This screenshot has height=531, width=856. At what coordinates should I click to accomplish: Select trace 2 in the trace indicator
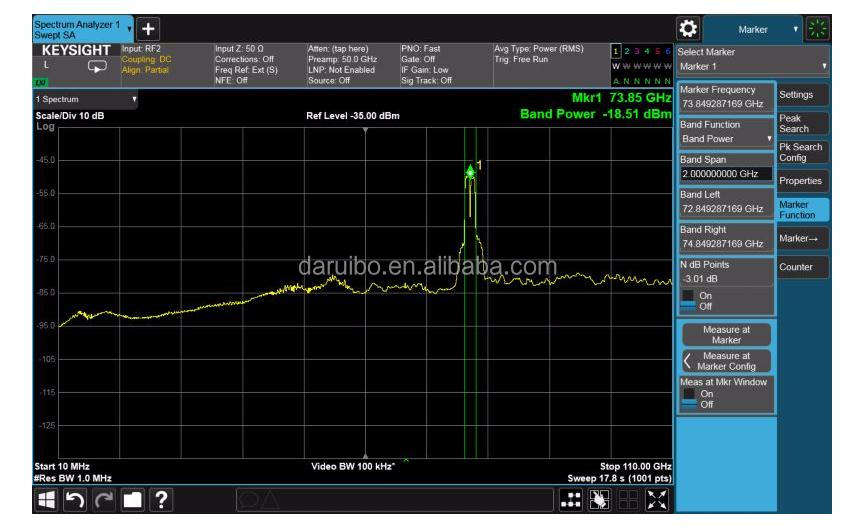tap(627, 51)
